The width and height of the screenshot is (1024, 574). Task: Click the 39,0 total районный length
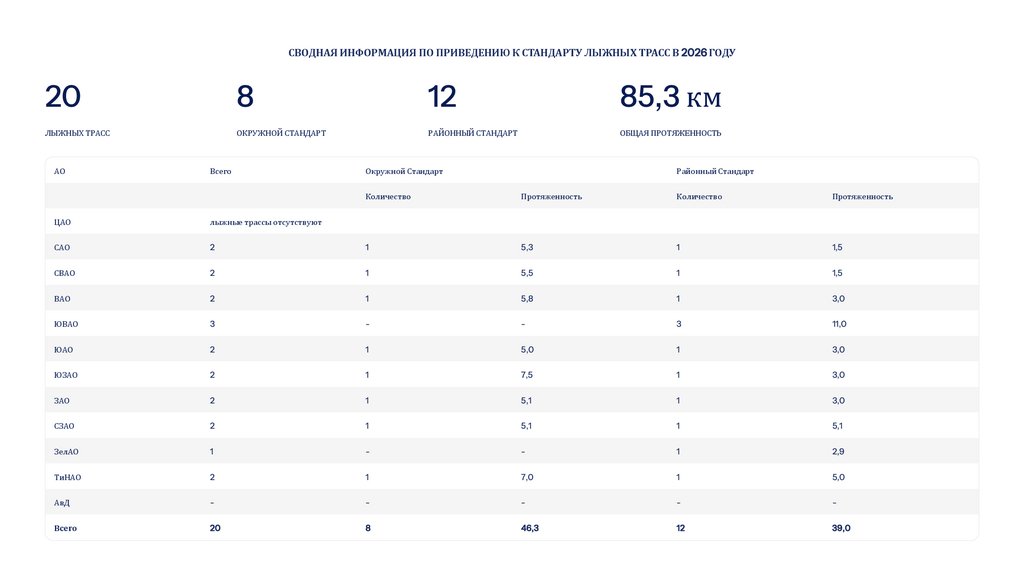point(841,528)
